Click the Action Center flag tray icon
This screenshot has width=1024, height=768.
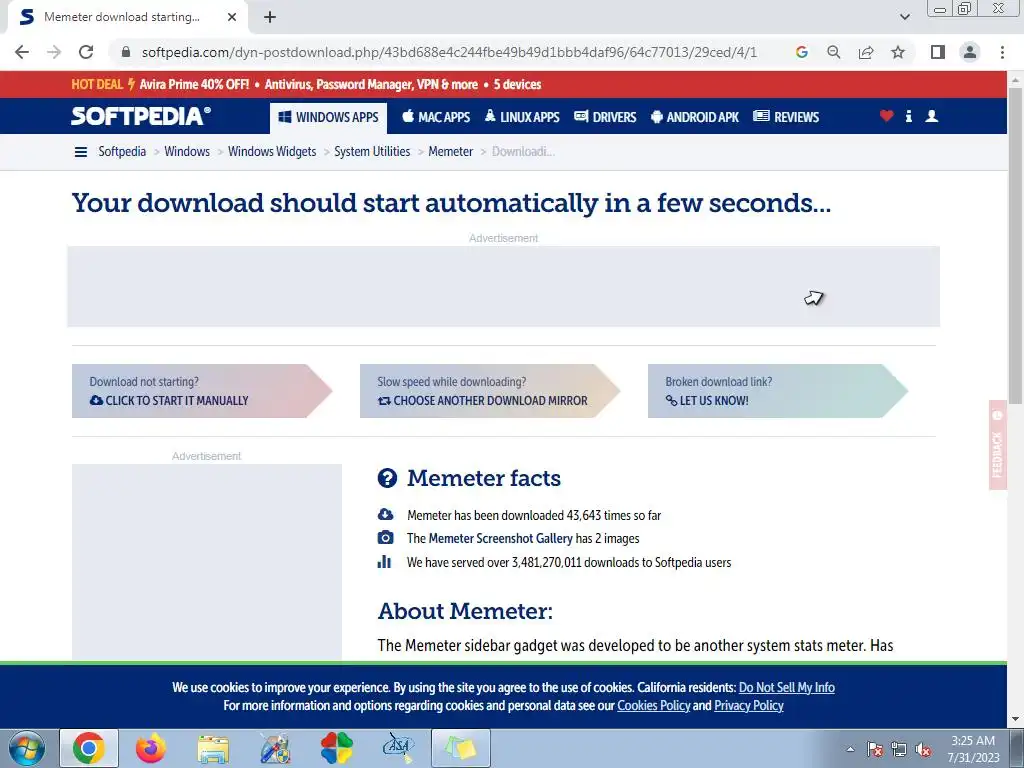pos(875,749)
